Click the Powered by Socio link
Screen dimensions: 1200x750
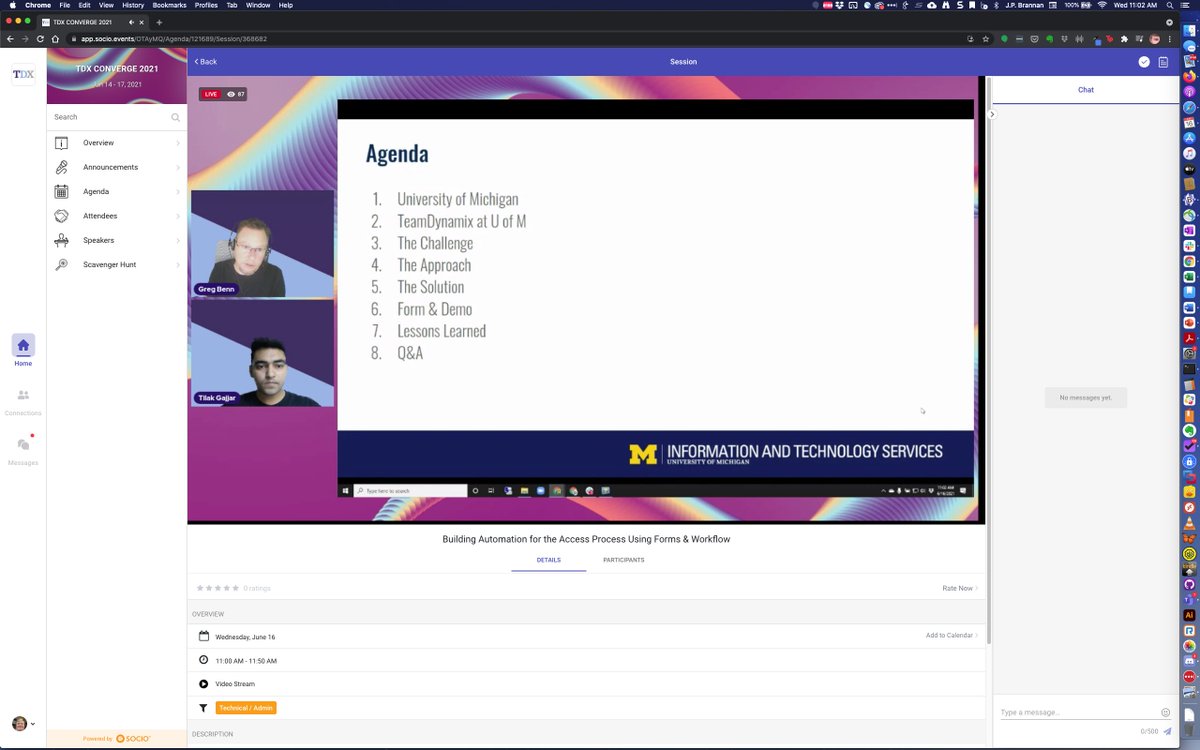click(x=116, y=738)
